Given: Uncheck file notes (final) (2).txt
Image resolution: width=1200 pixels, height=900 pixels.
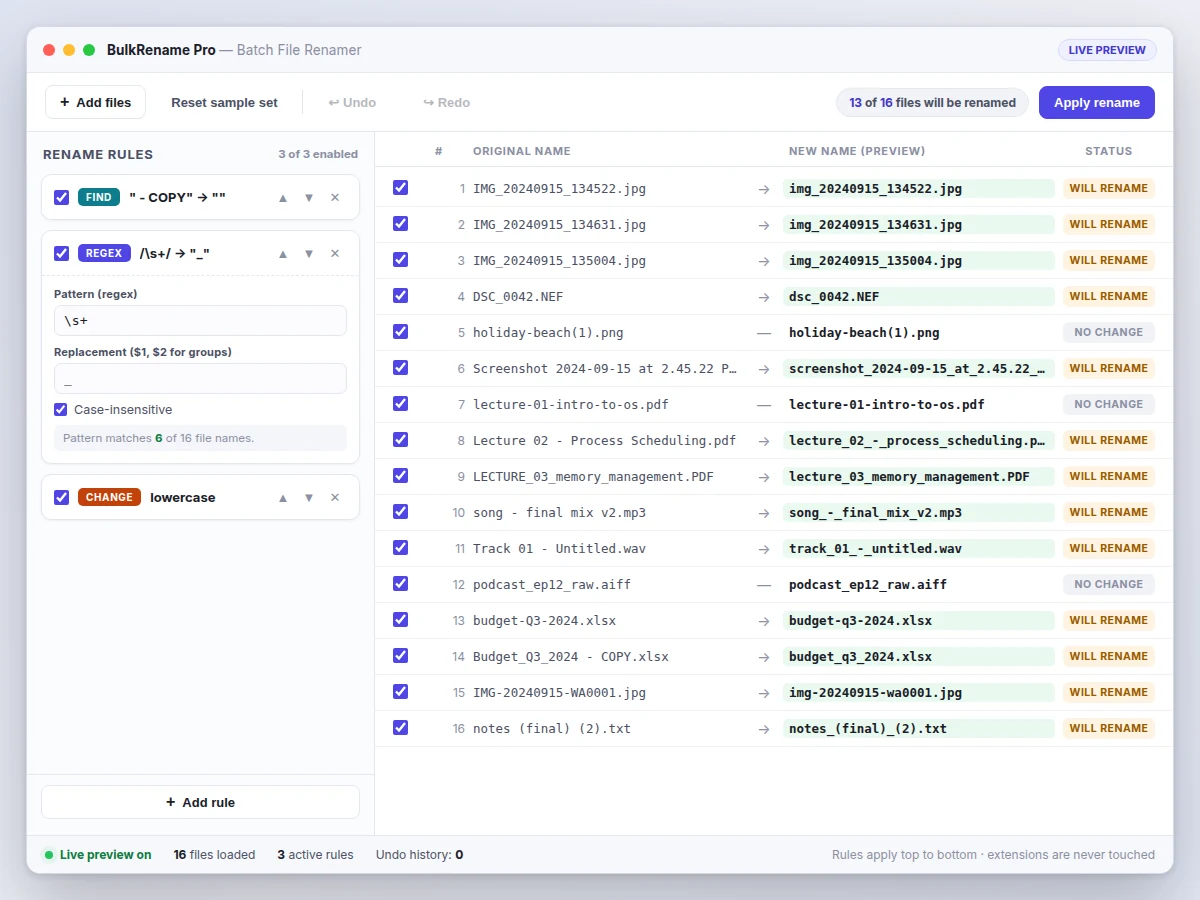Looking at the screenshot, I should [401, 728].
